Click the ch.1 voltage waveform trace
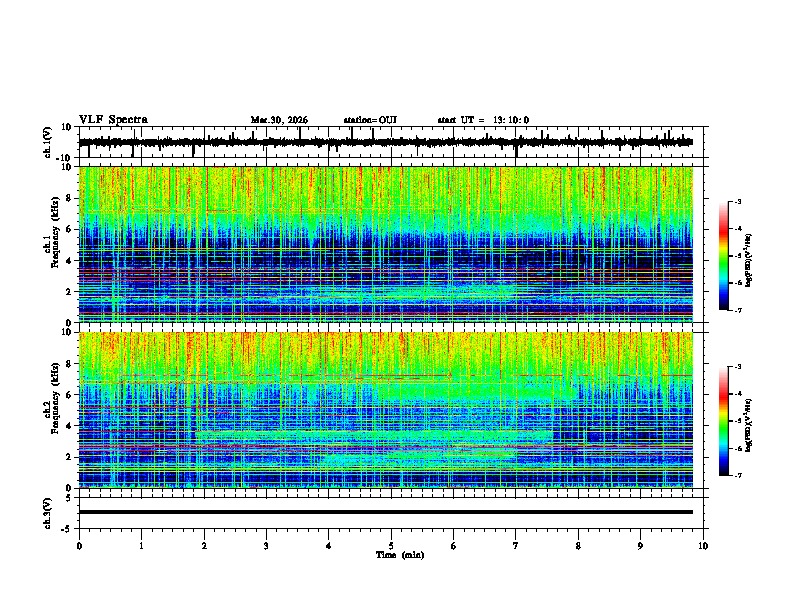The width and height of the screenshot is (792, 612). pos(385,142)
